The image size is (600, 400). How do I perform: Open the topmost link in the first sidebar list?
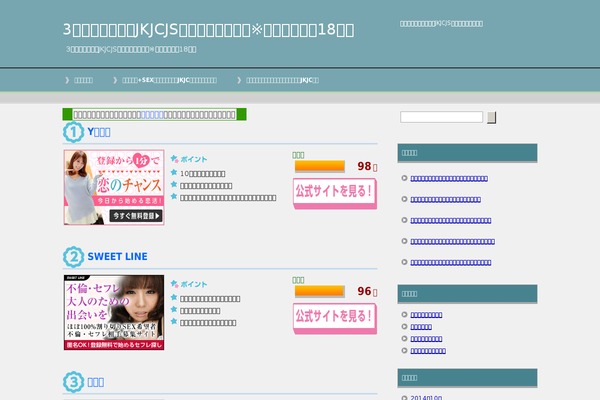[x=449, y=178]
